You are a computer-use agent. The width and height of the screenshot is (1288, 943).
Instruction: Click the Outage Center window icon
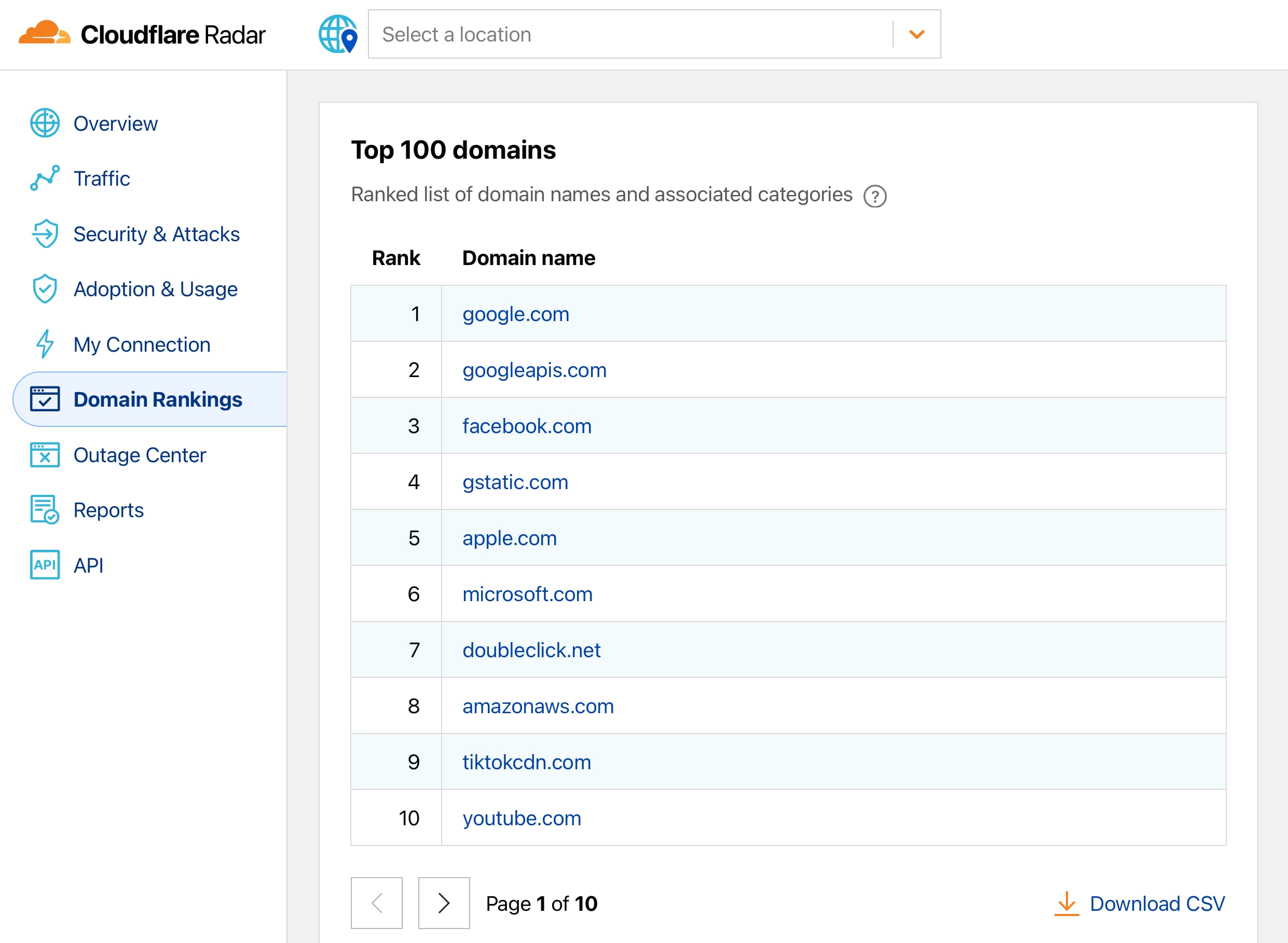(45, 455)
